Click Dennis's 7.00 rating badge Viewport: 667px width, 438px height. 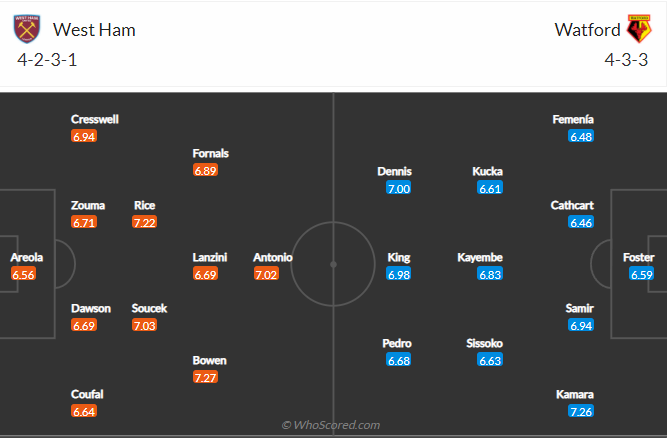[x=398, y=188]
